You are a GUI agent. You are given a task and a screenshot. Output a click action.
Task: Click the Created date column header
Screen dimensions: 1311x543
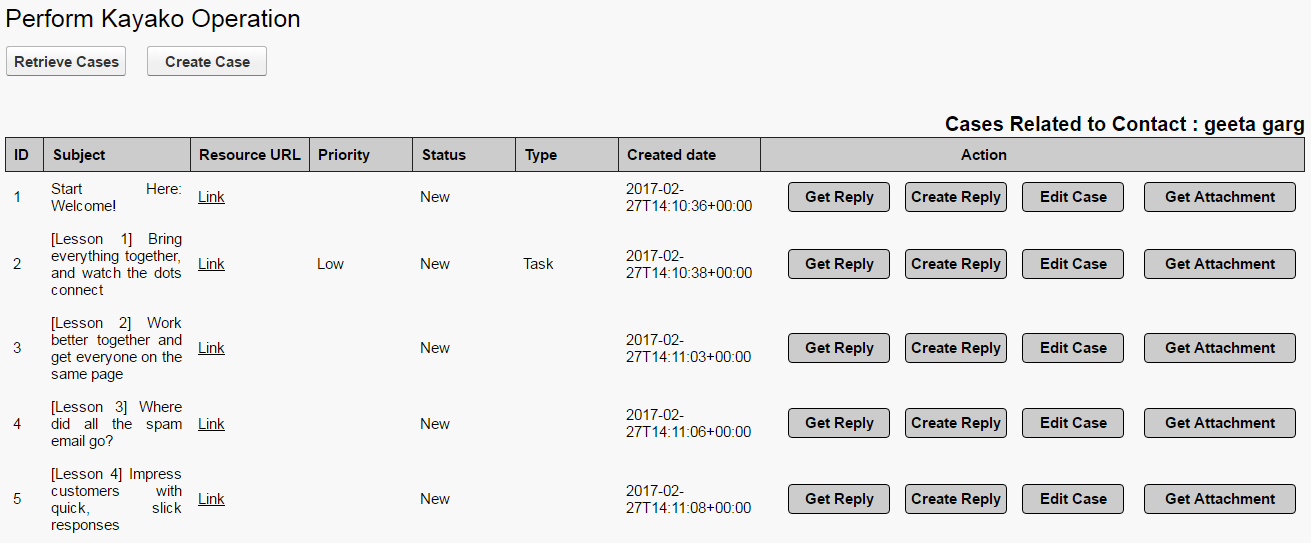tap(671, 155)
